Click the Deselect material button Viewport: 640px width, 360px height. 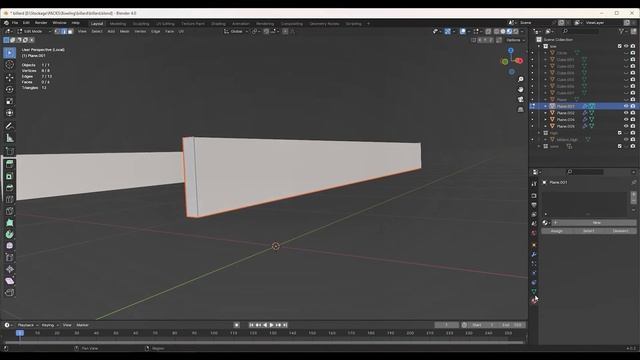621,231
